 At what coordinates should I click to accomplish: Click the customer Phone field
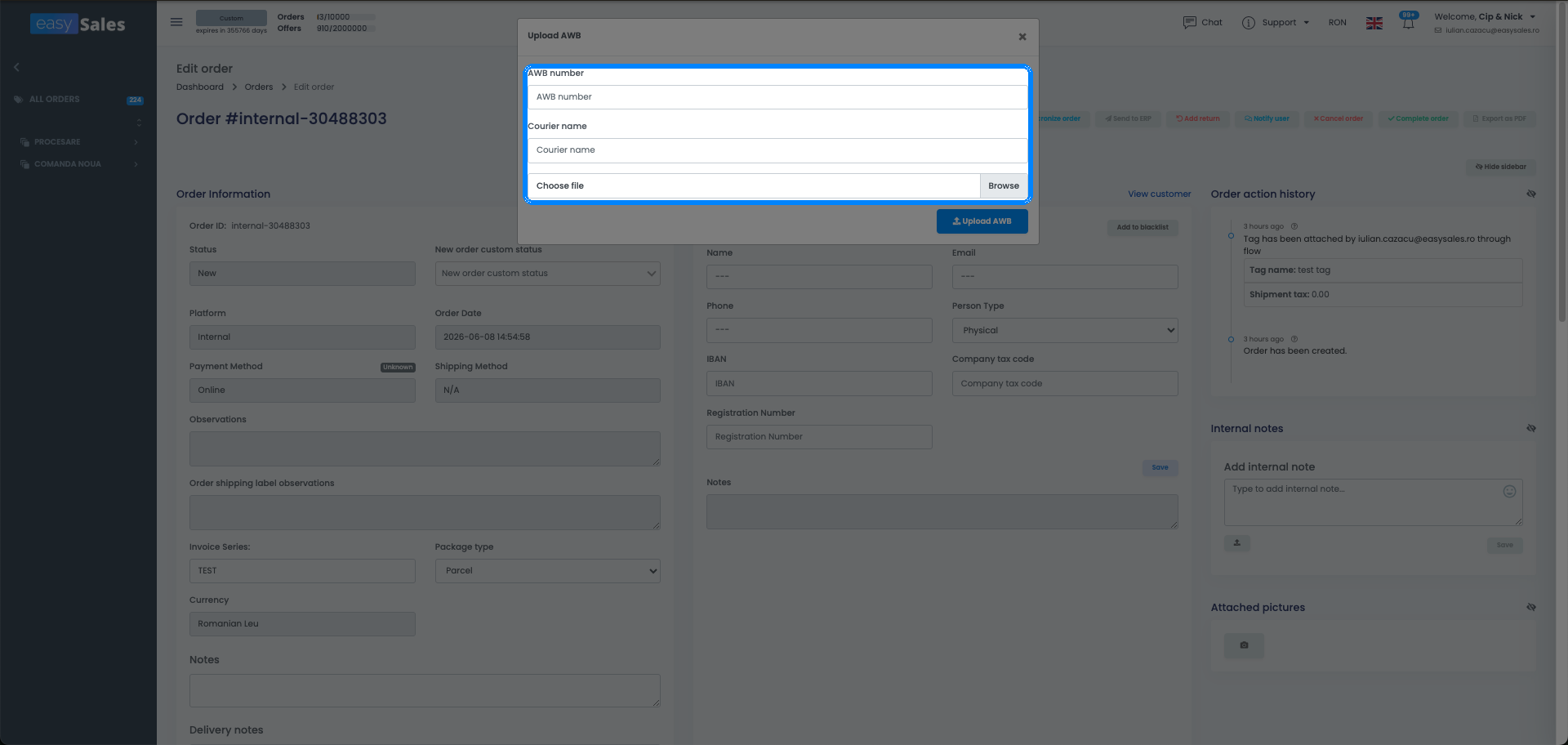pos(819,331)
